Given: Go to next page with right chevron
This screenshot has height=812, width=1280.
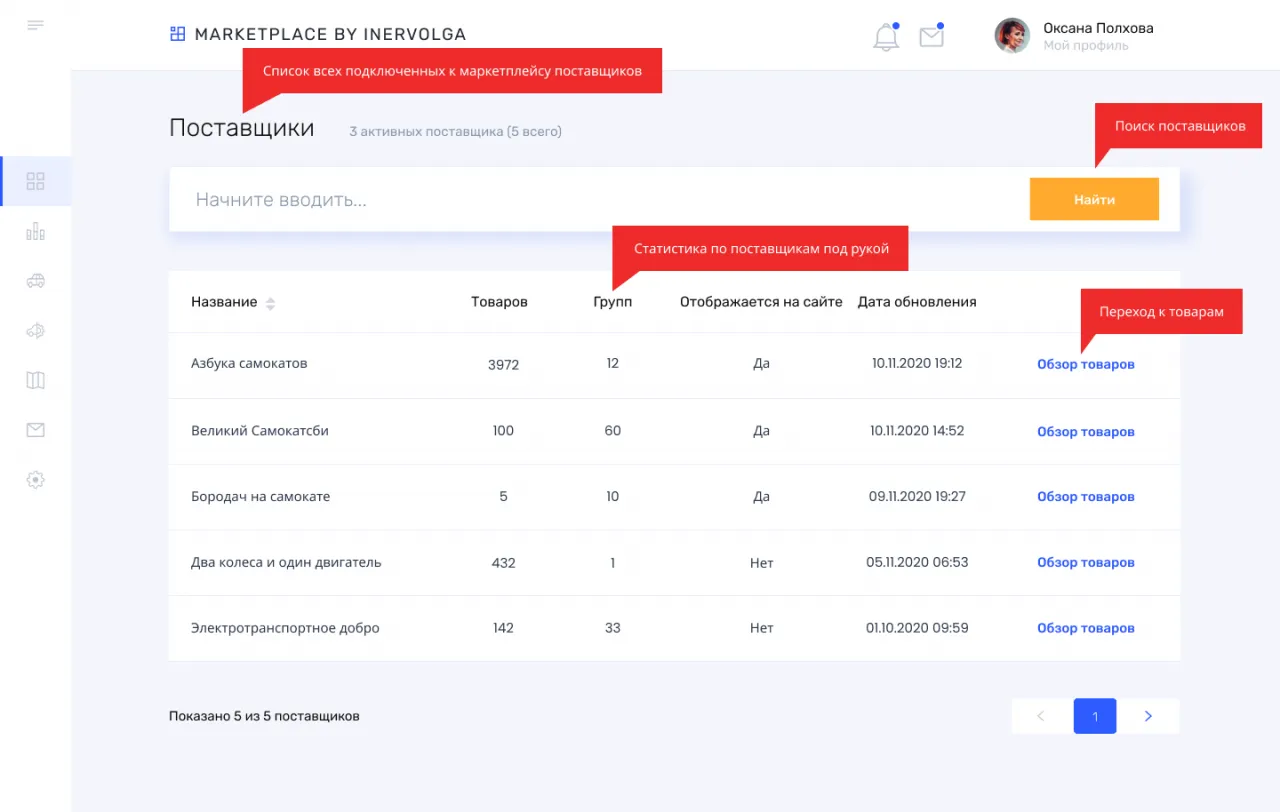Looking at the screenshot, I should 1148,716.
